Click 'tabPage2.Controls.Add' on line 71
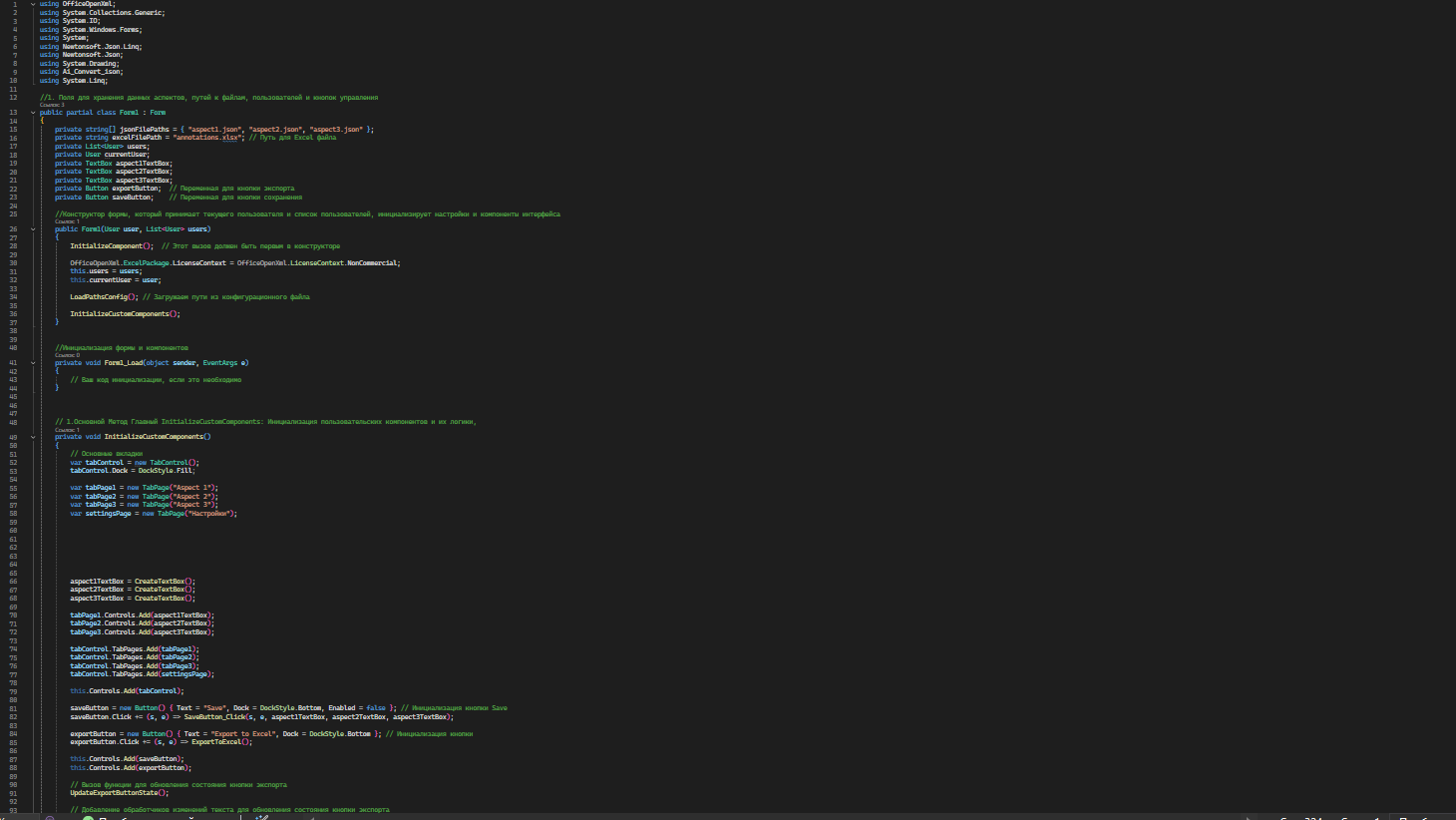The image size is (1456, 820). [x=110, y=624]
